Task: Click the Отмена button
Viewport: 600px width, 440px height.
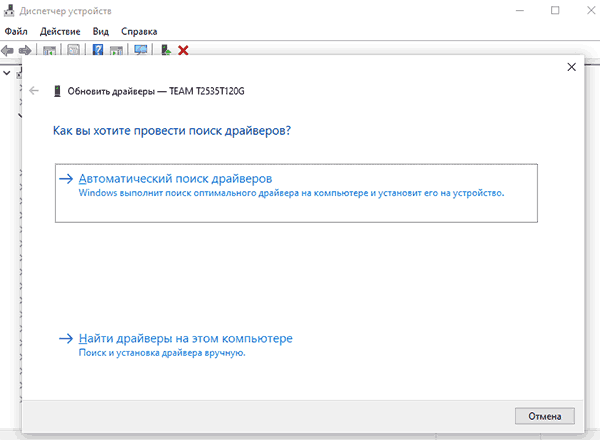Action: tap(545, 416)
